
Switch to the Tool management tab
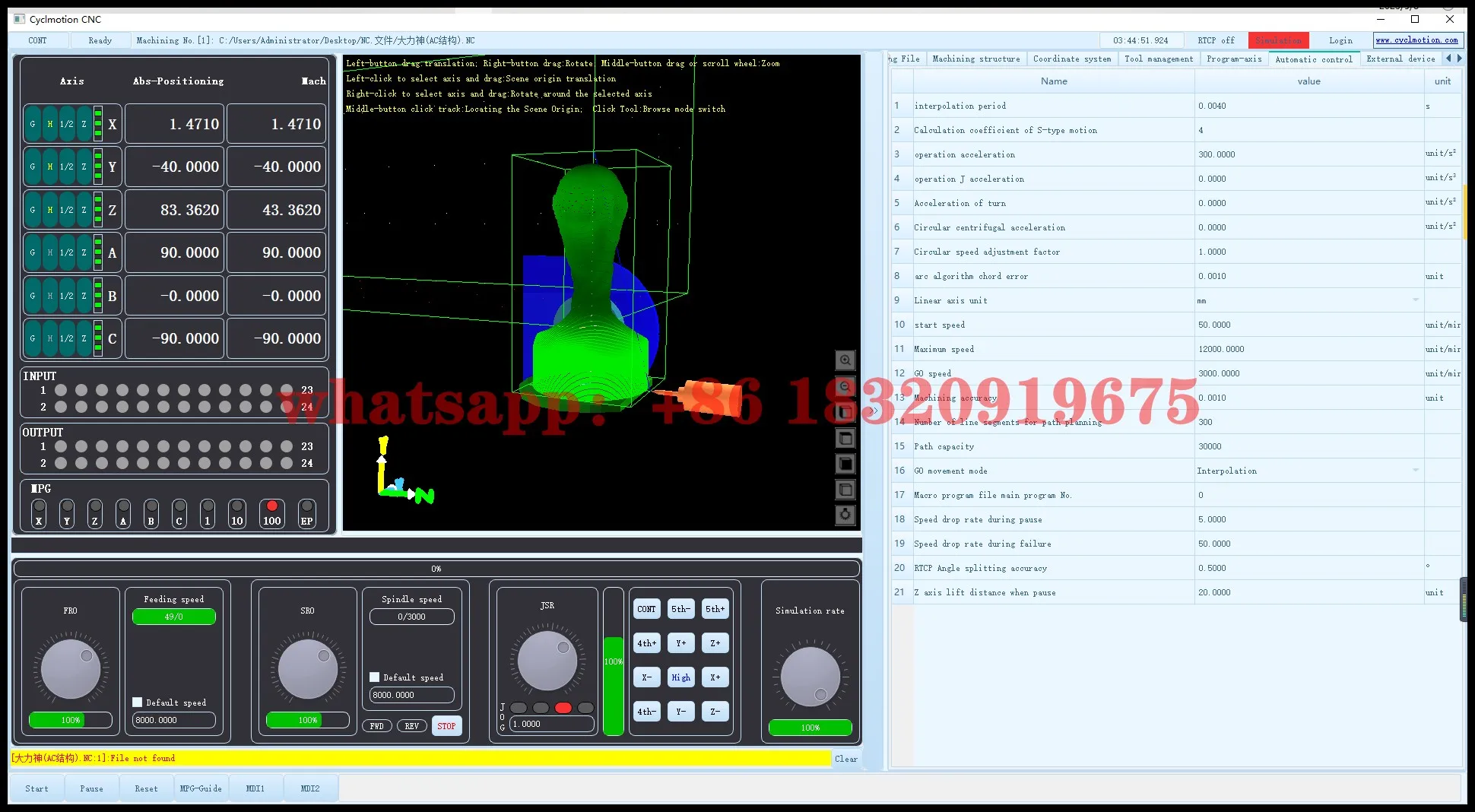[1158, 59]
